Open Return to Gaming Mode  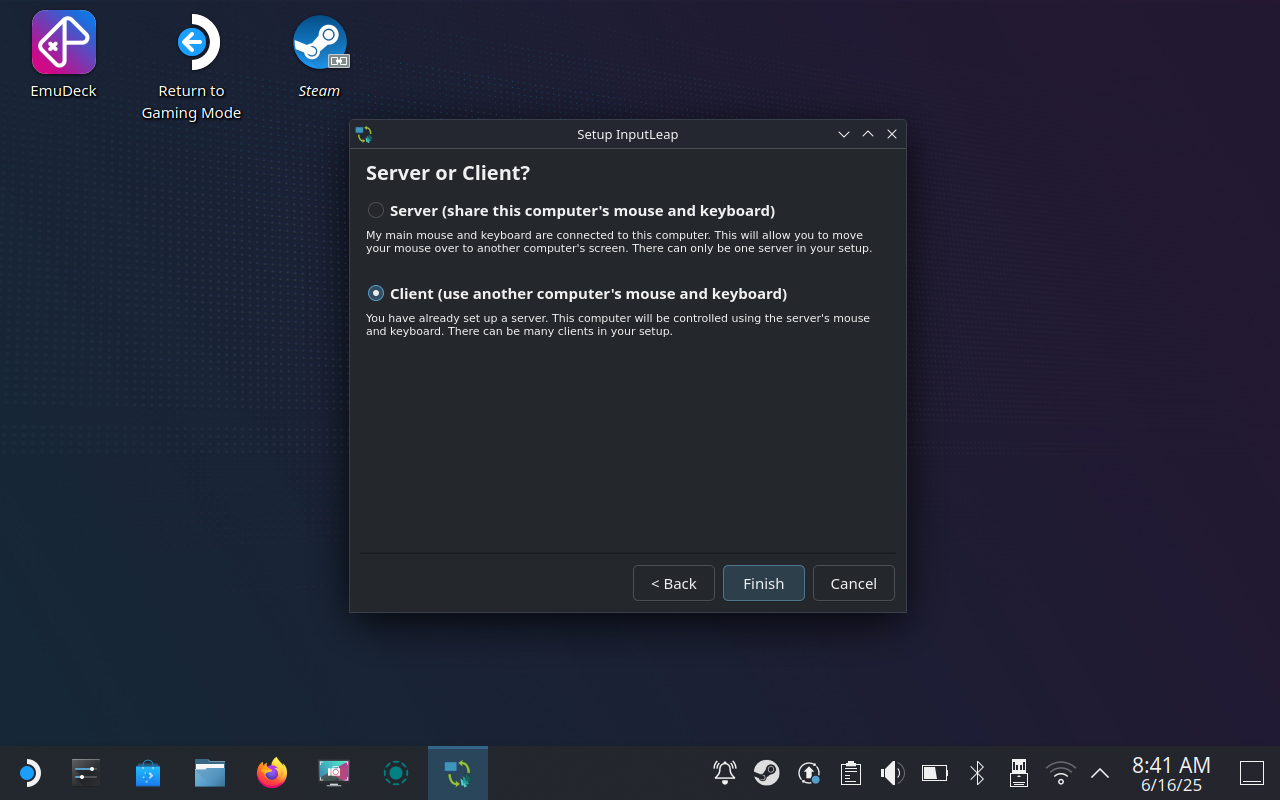click(190, 42)
